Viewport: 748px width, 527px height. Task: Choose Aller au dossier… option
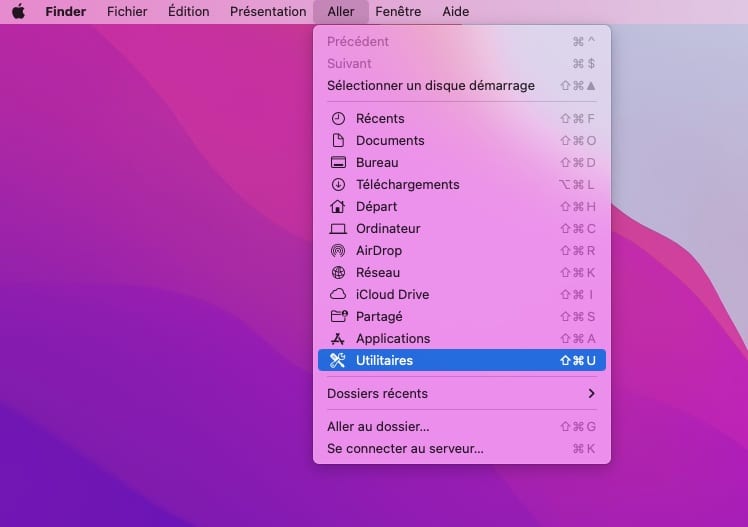[x=378, y=427]
